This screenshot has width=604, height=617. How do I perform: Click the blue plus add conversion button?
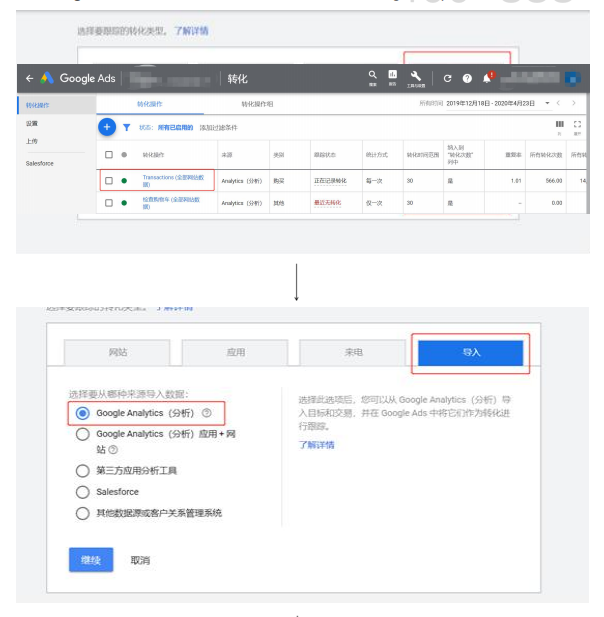coord(107,127)
